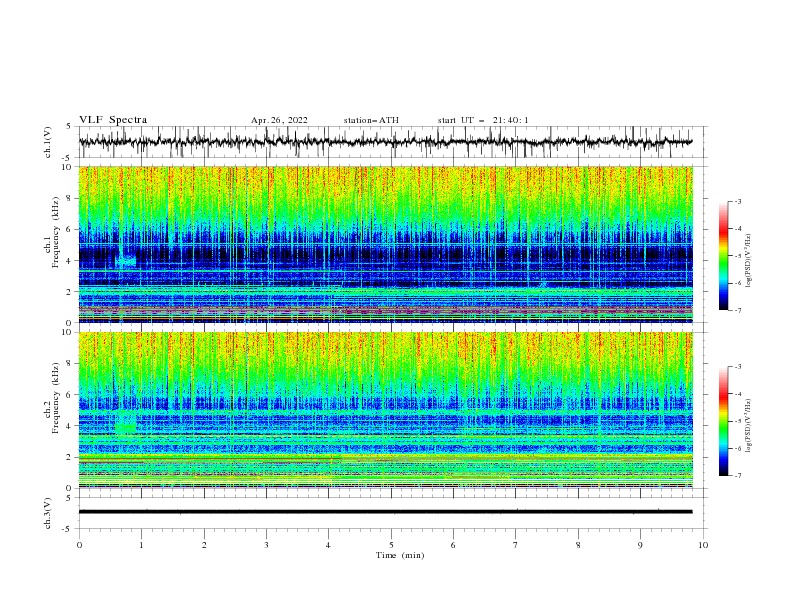Click the "6" tick on the time axis

pyautogui.click(x=453, y=545)
